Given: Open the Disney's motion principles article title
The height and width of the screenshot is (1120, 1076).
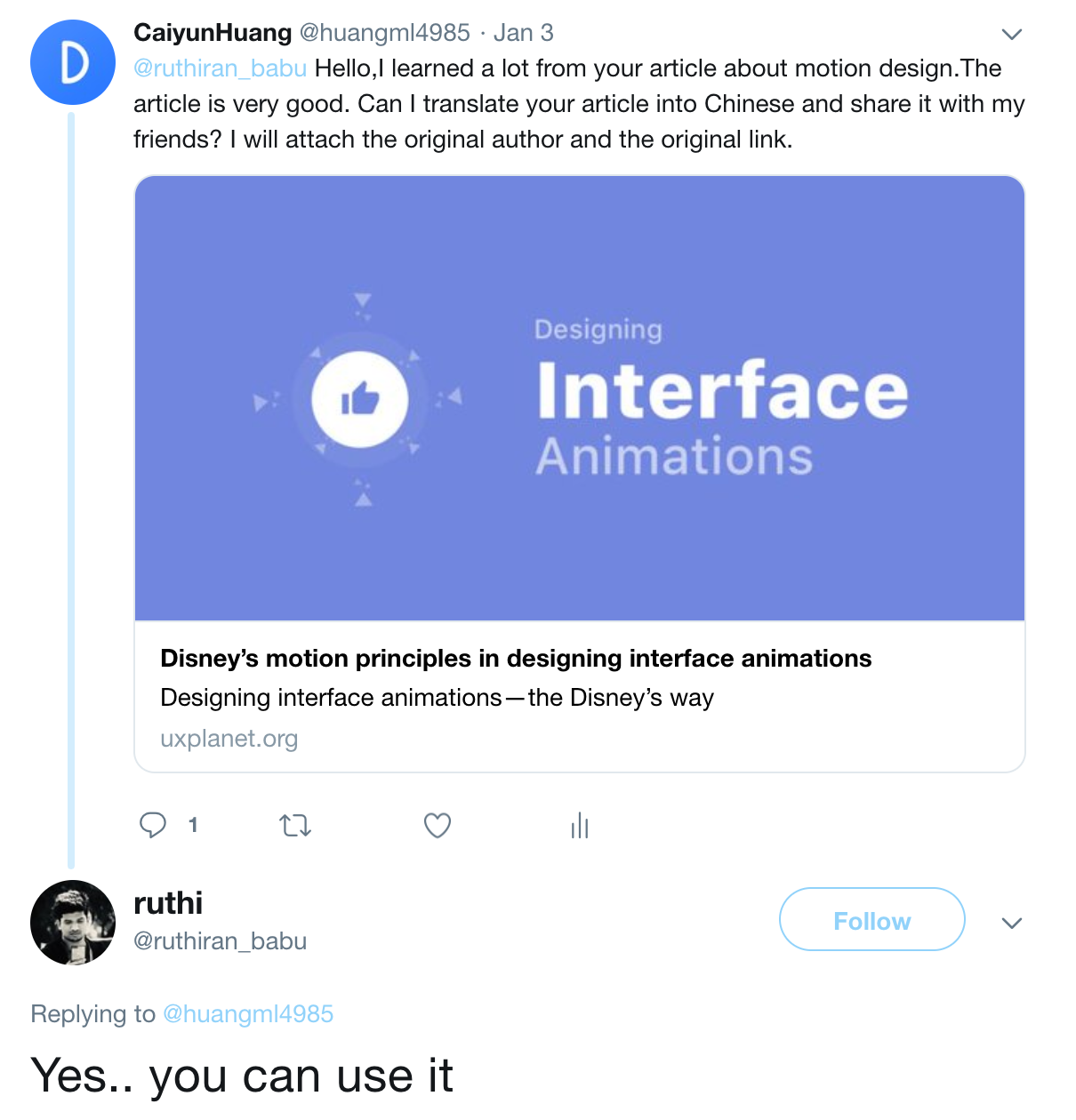Looking at the screenshot, I should pos(516,659).
